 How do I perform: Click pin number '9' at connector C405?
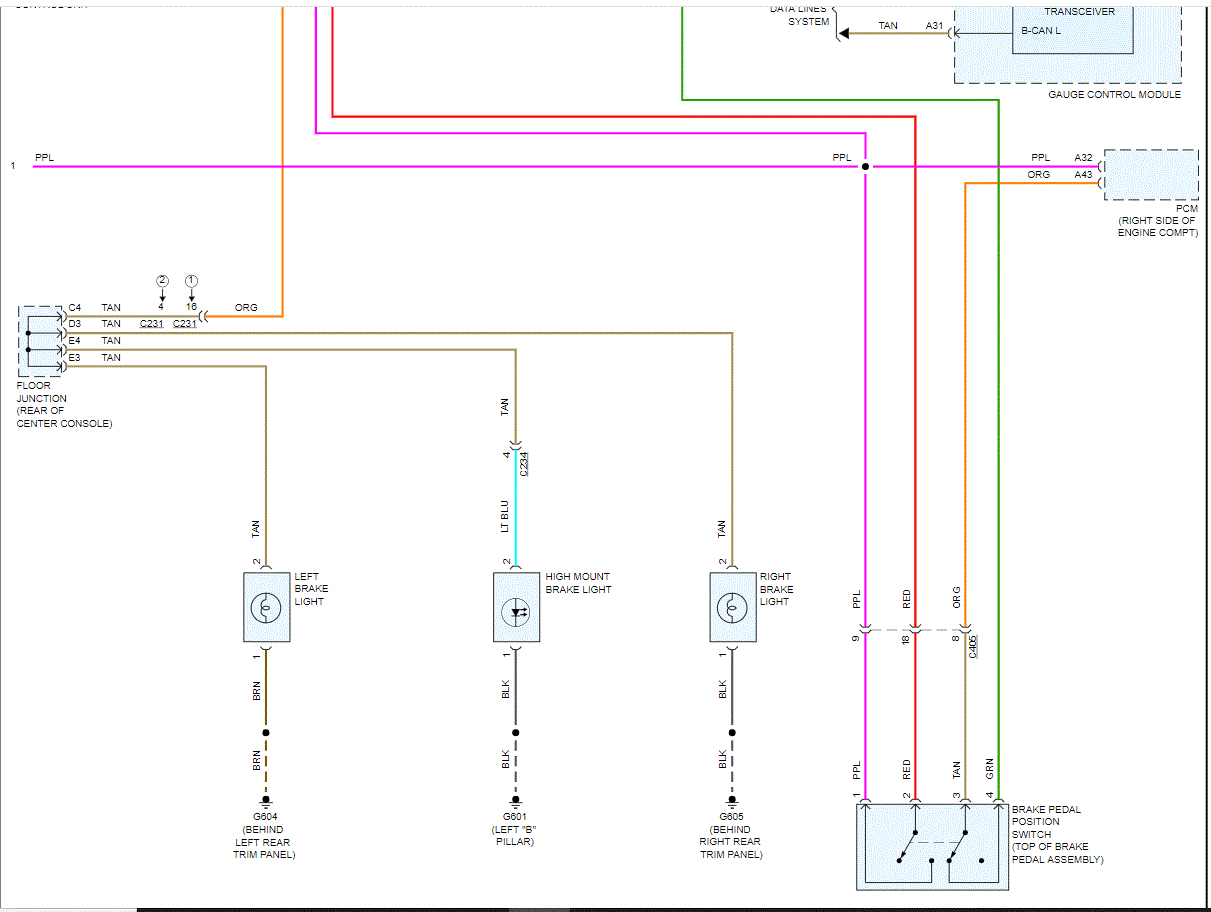click(x=856, y=640)
